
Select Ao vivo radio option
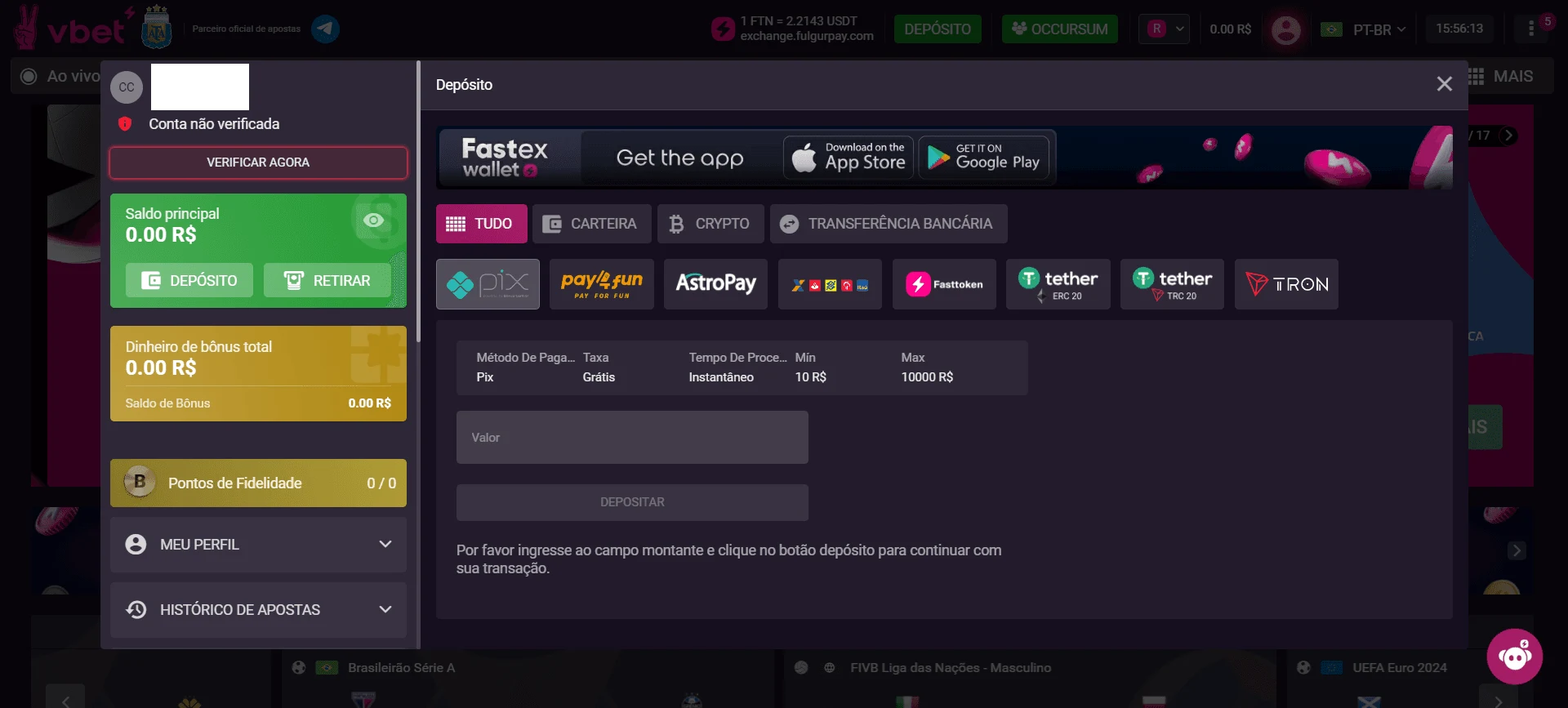(x=29, y=76)
